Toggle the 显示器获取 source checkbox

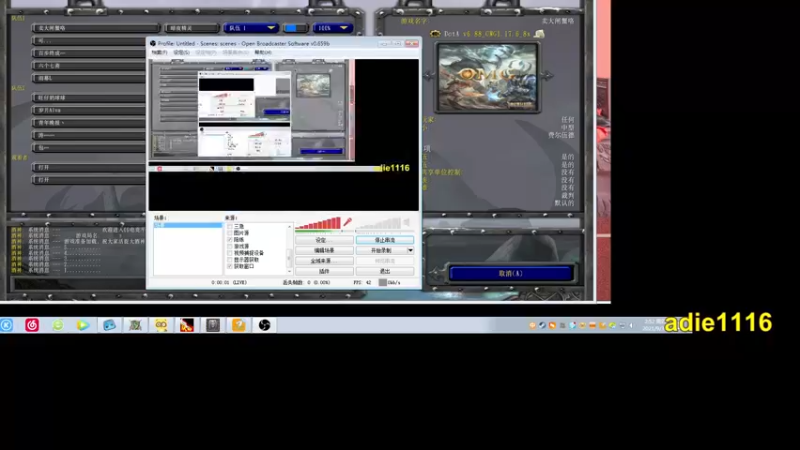coord(230,260)
